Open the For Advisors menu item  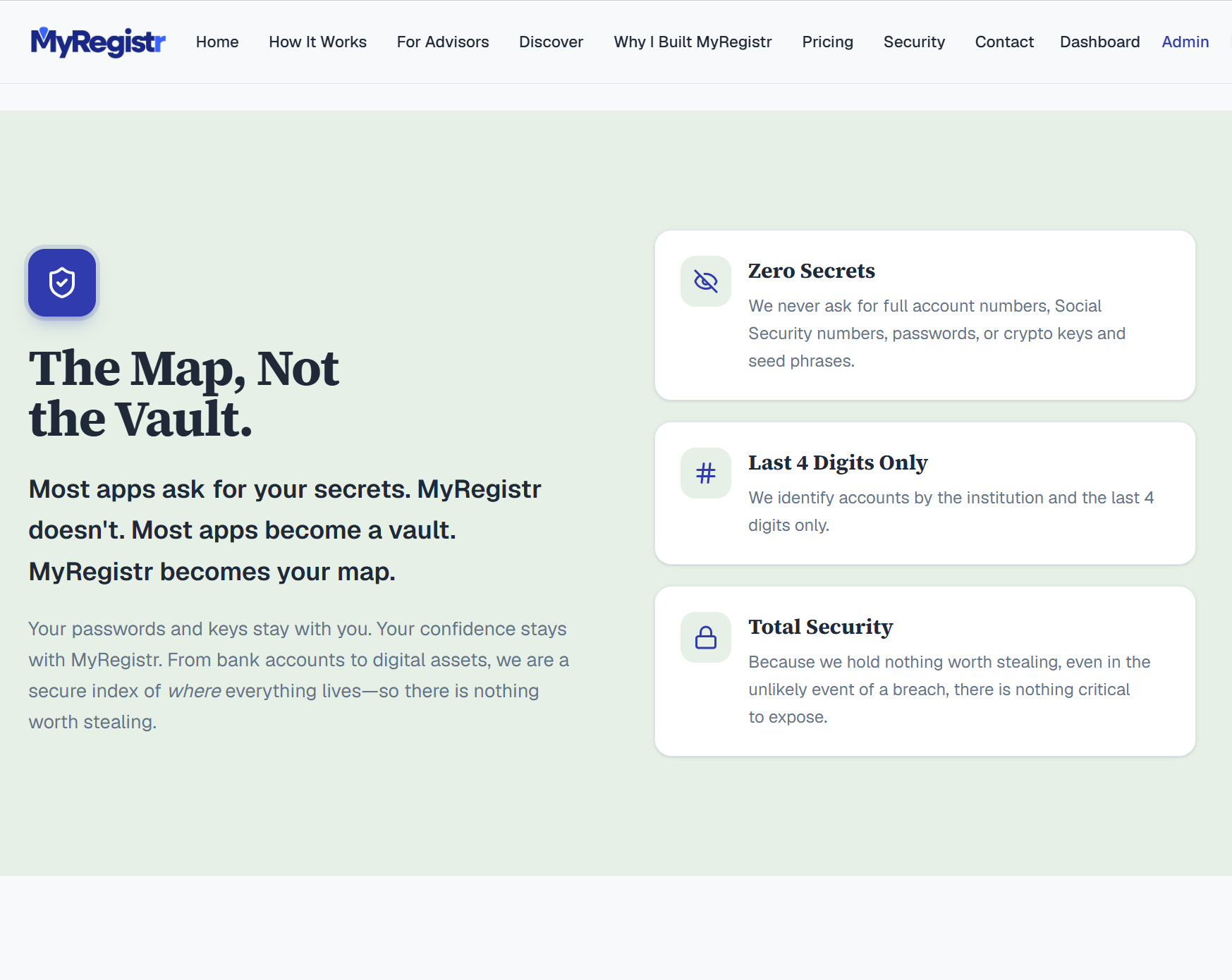(x=443, y=42)
